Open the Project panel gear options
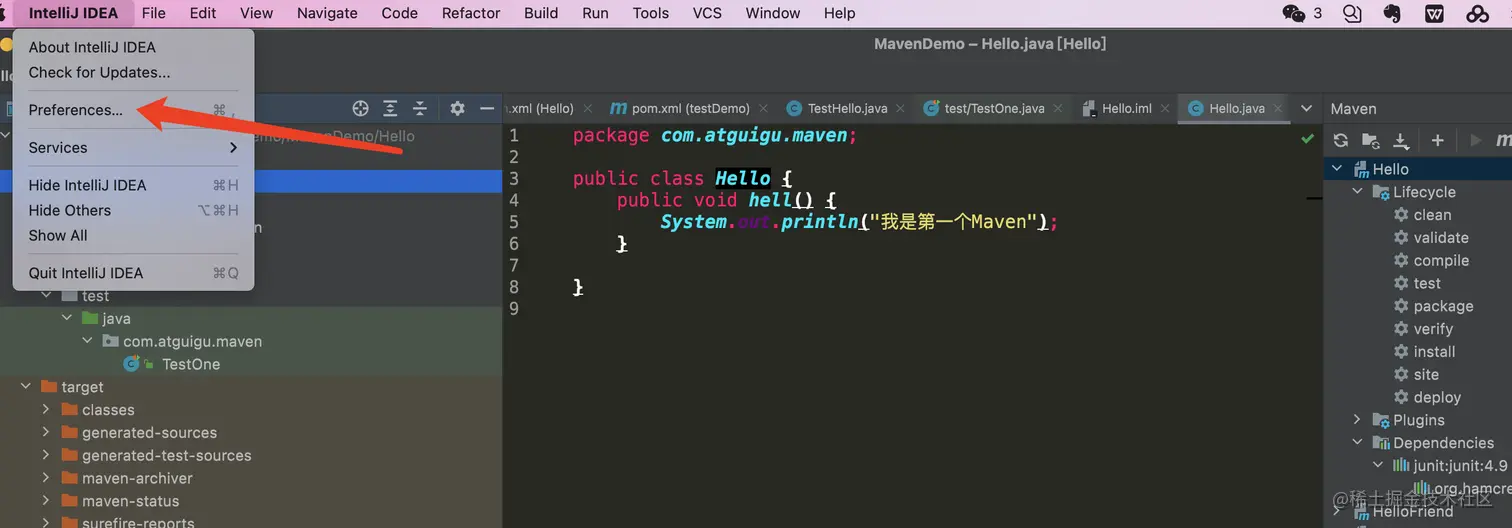 point(457,109)
